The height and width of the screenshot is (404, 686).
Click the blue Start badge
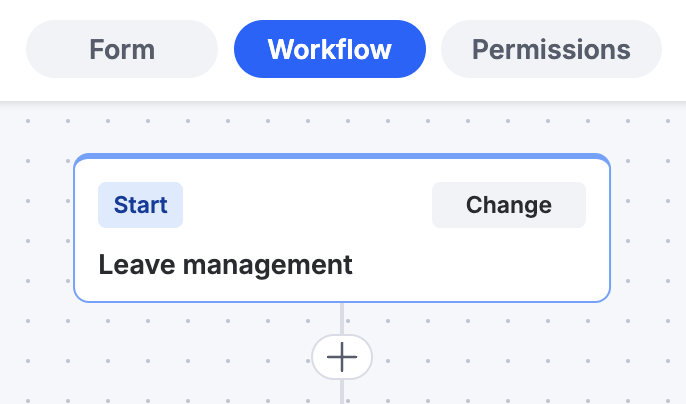coord(140,205)
